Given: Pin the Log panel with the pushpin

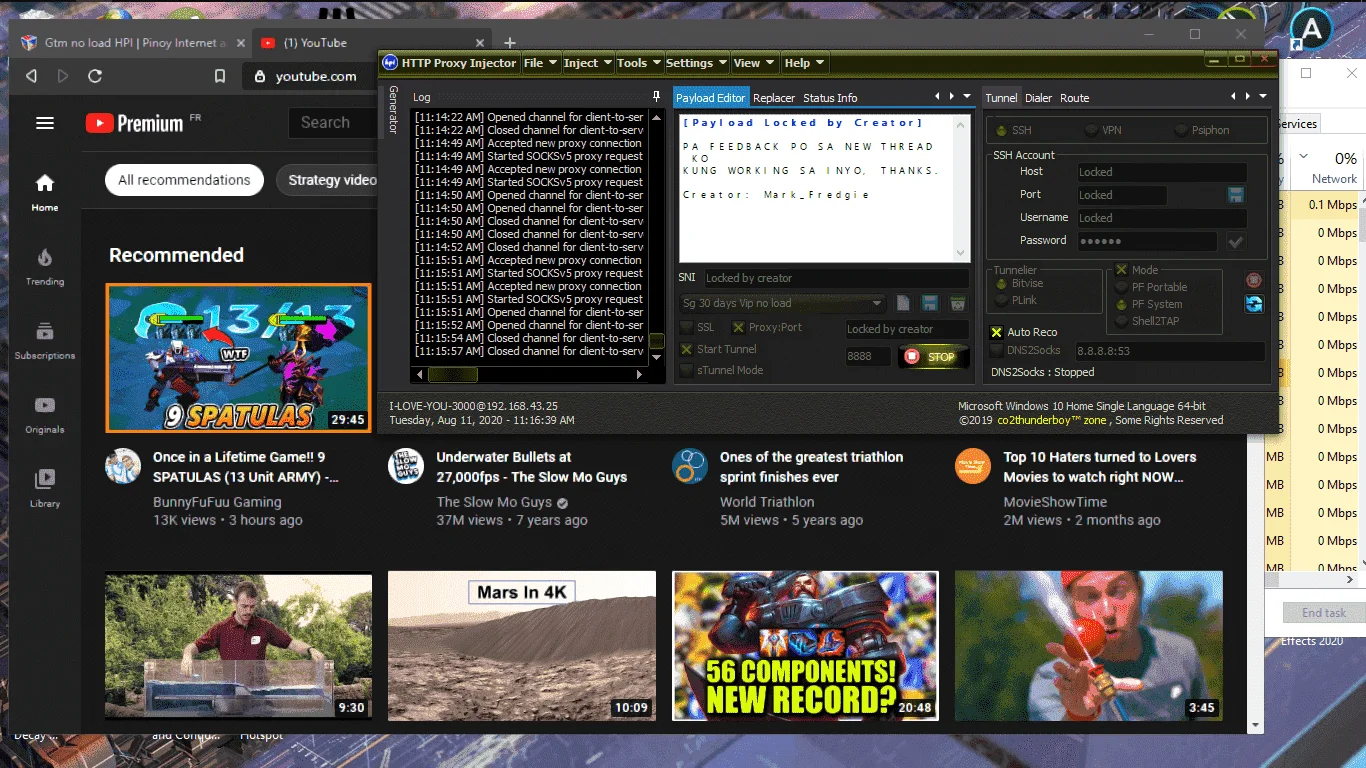Looking at the screenshot, I should point(656,97).
